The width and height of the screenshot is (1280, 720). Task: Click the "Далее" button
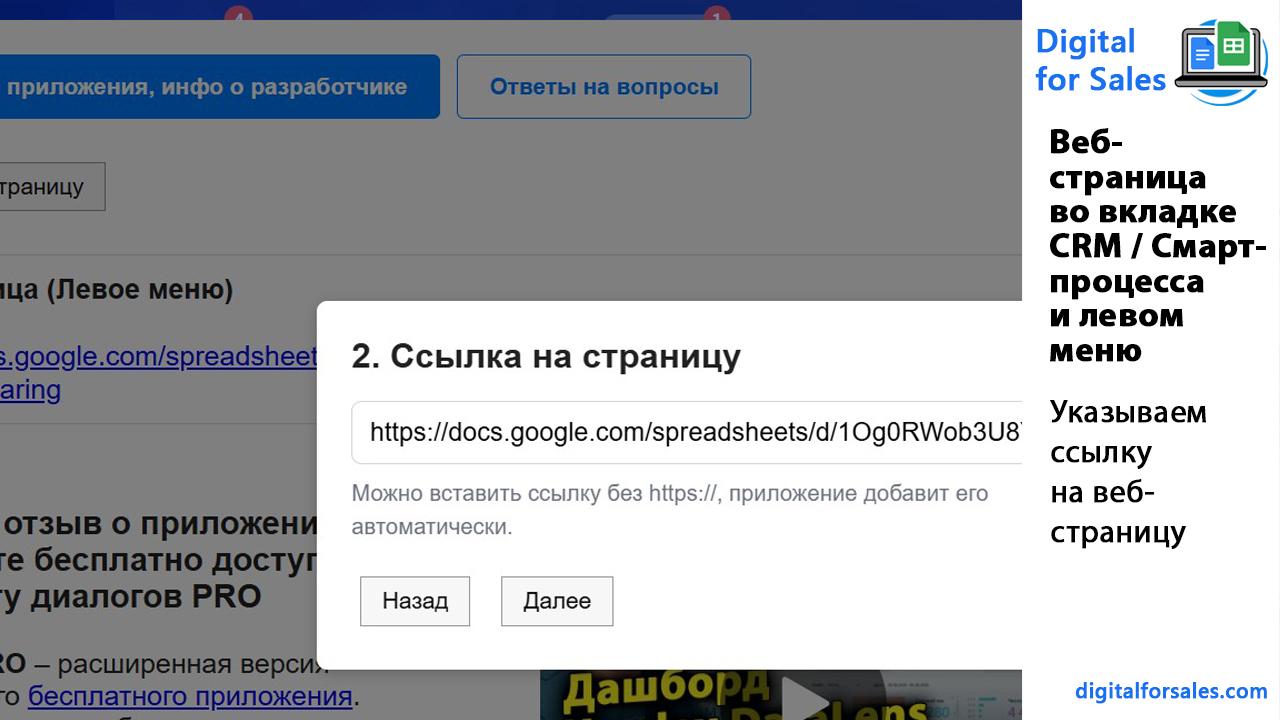557,601
